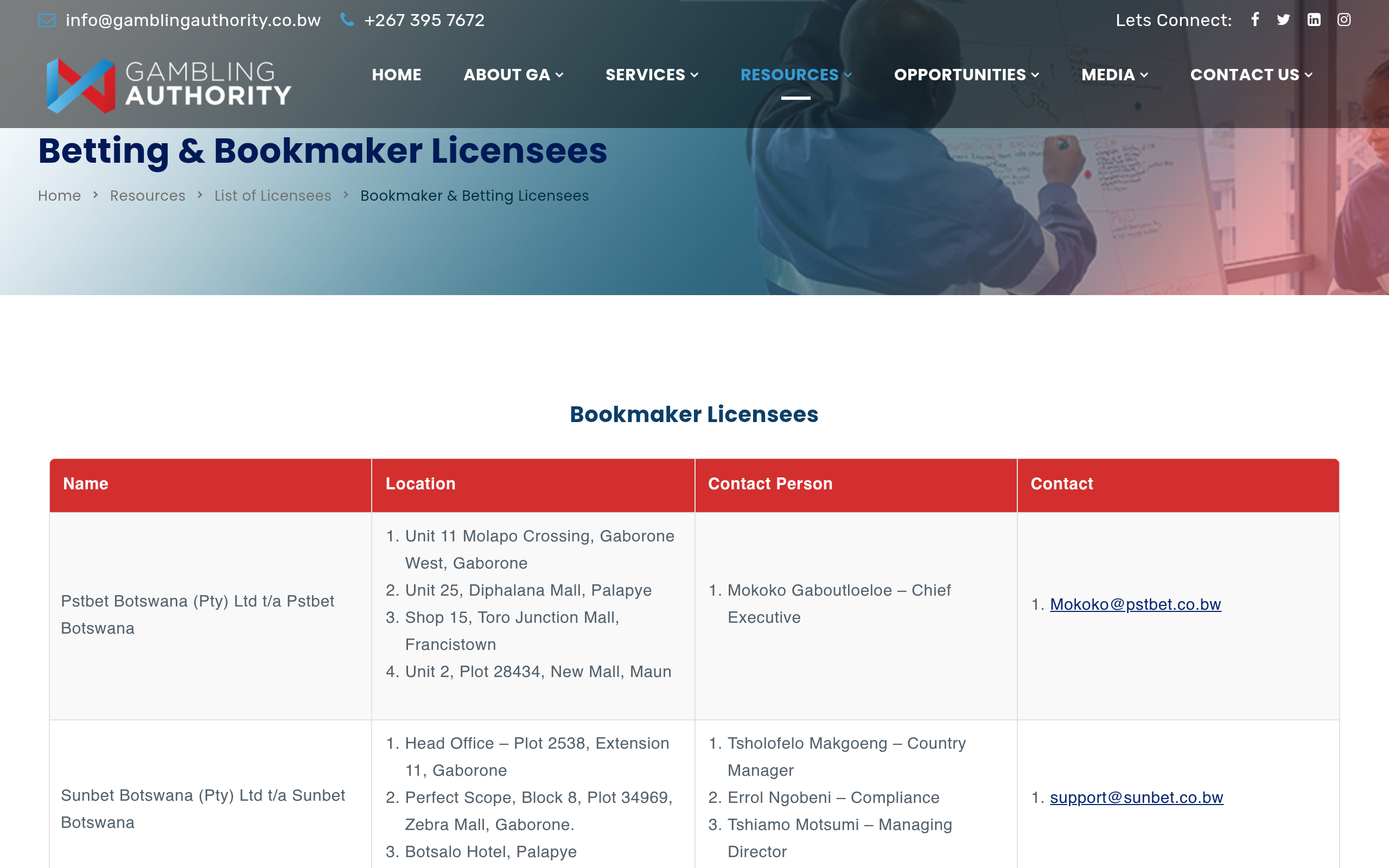
Task: Open the CONTACT US menu
Action: (x=1251, y=75)
